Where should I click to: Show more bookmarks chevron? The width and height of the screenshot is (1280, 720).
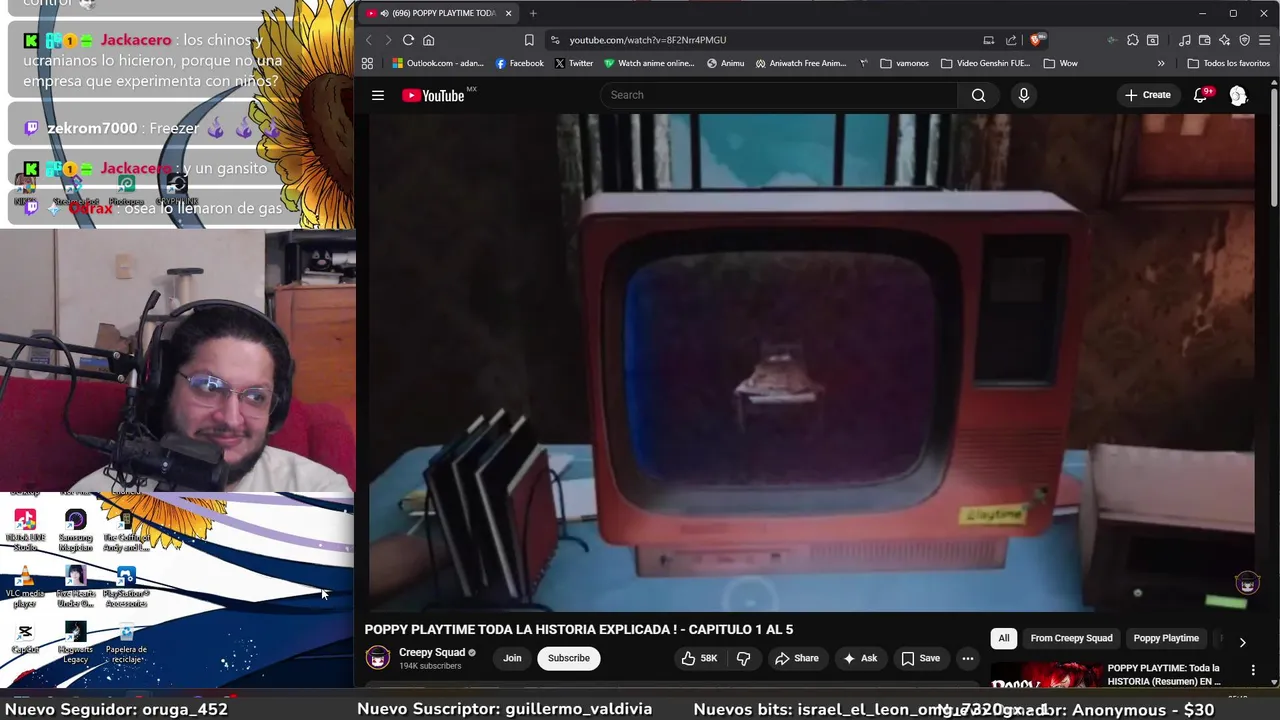pos(1161,63)
